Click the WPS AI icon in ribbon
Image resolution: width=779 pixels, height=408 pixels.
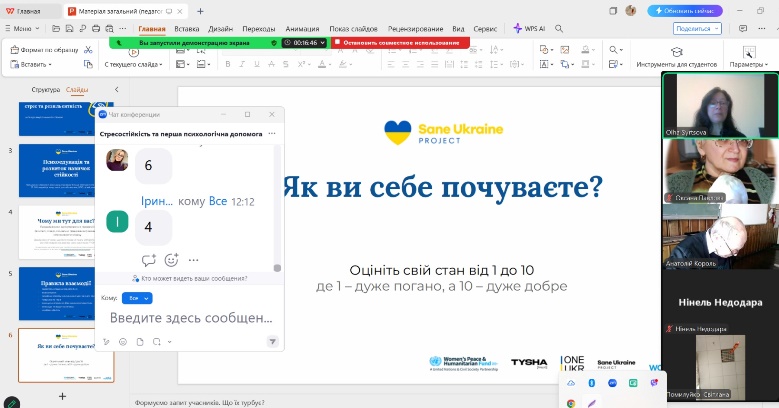tap(529, 29)
